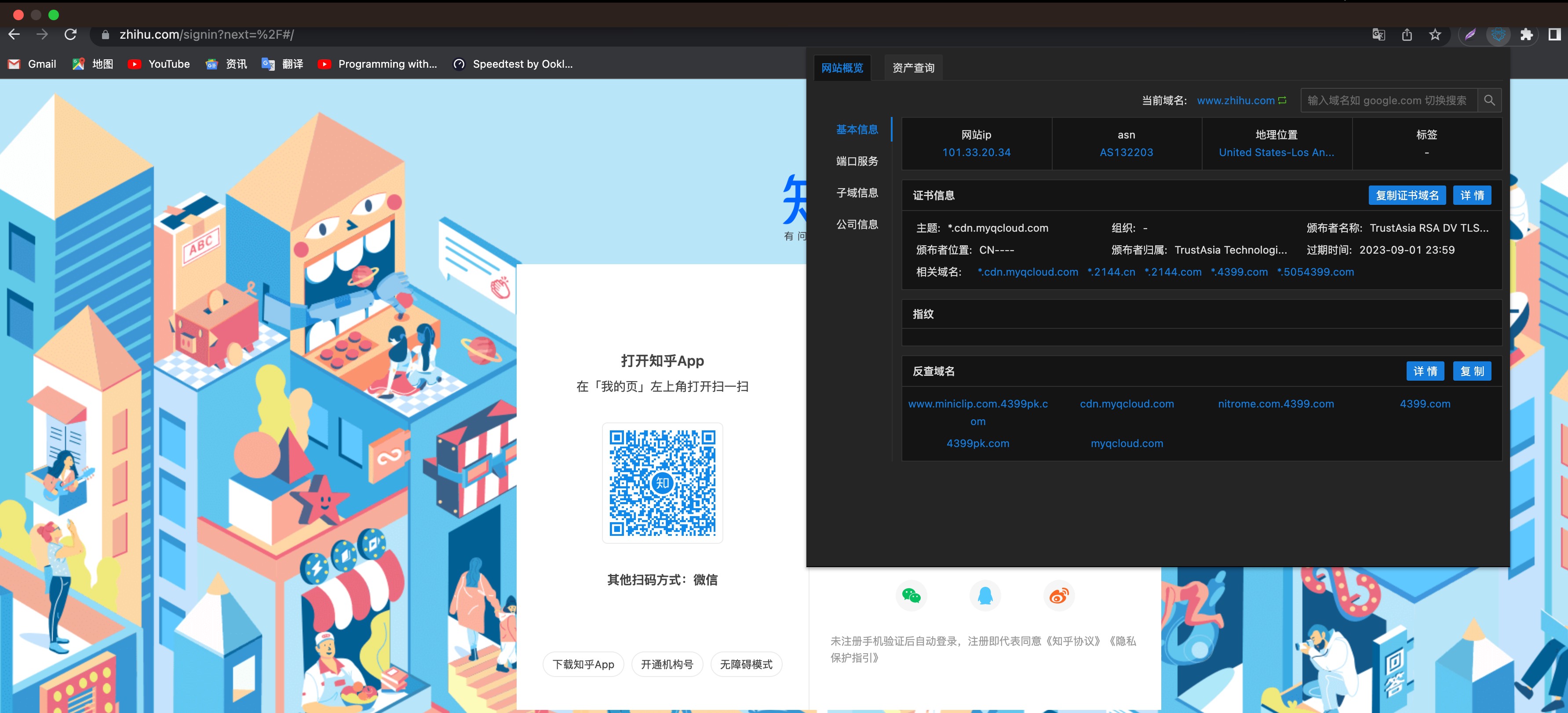Focus the domain search input field

[x=1389, y=100]
